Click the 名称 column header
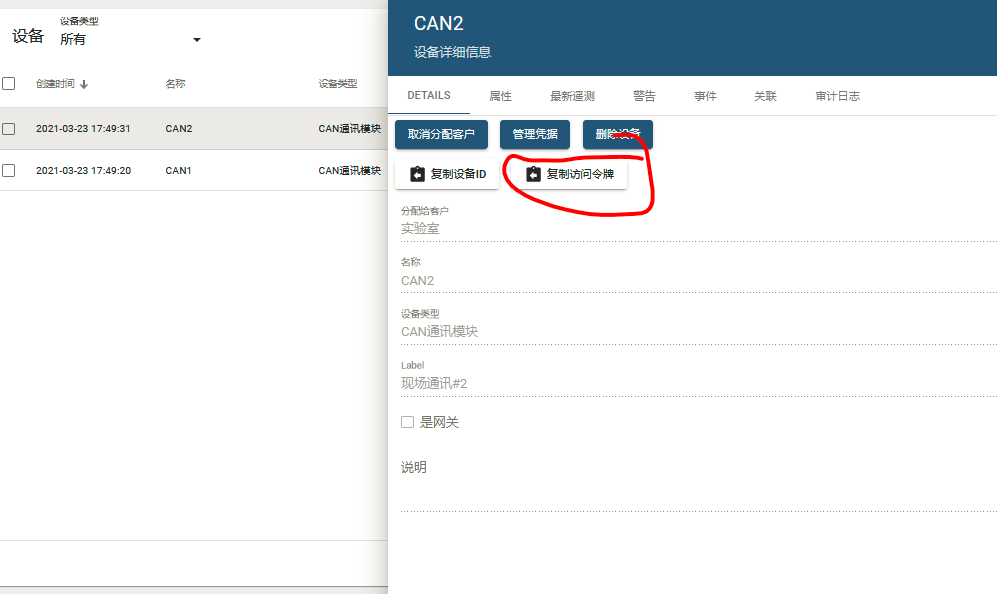Screen dimensions: 997x594 175,83
